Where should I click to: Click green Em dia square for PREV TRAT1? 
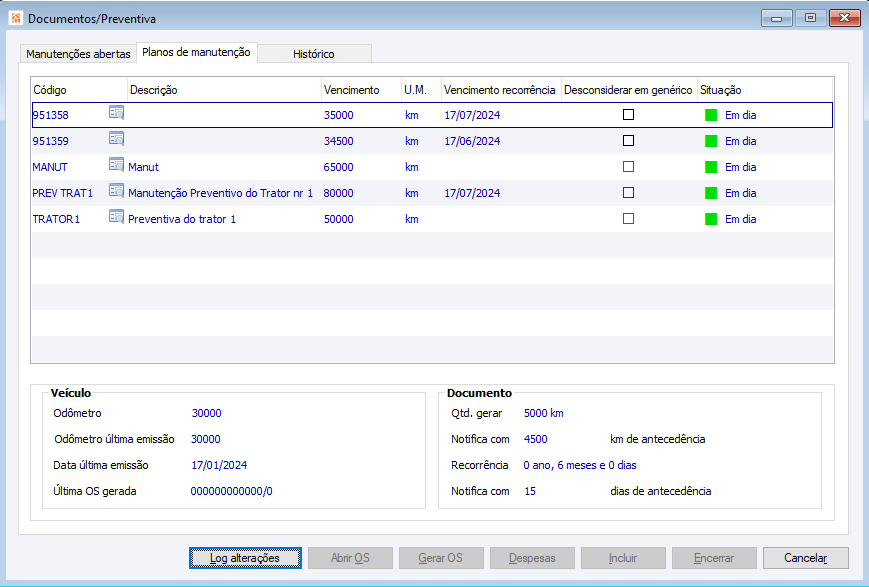tap(711, 193)
